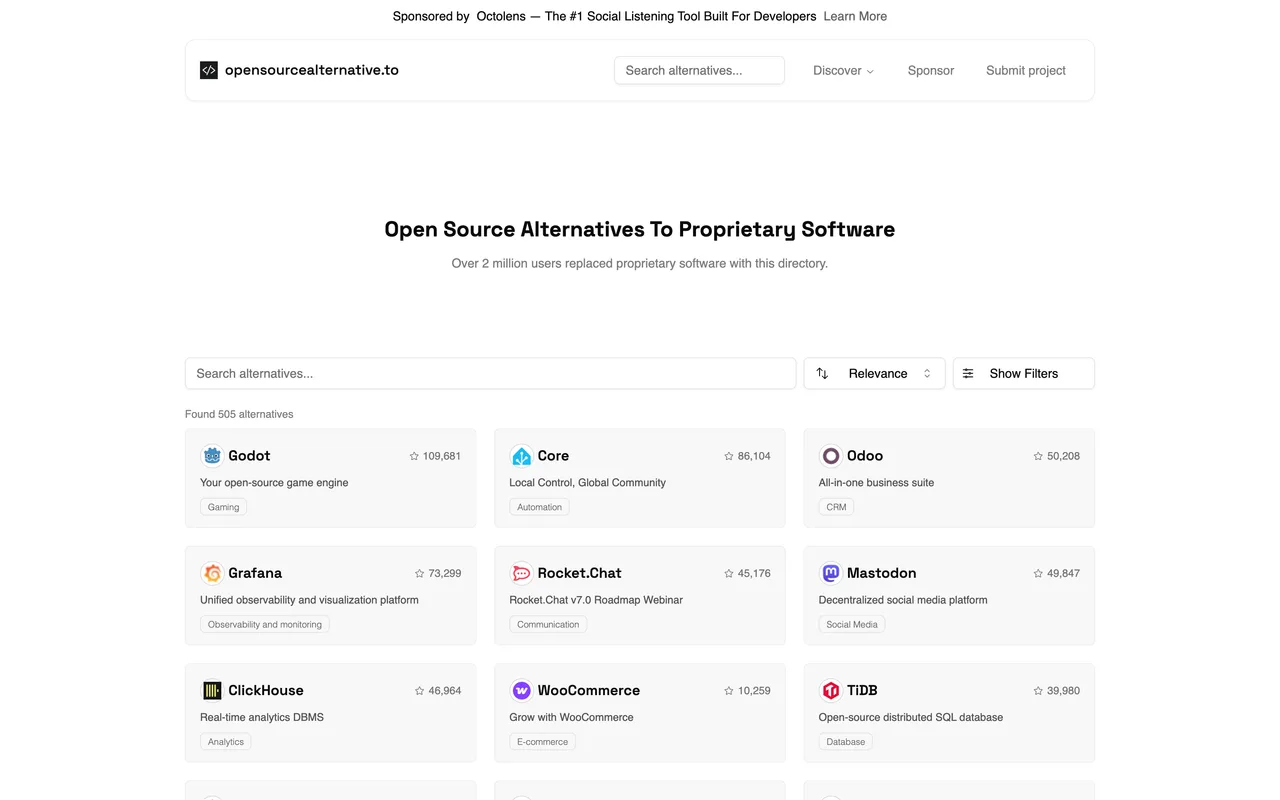The height and width of the screenshot is (800, 1280).
Task: Click 'Real-time analytics DBMS' description
Action: [262, 717]
